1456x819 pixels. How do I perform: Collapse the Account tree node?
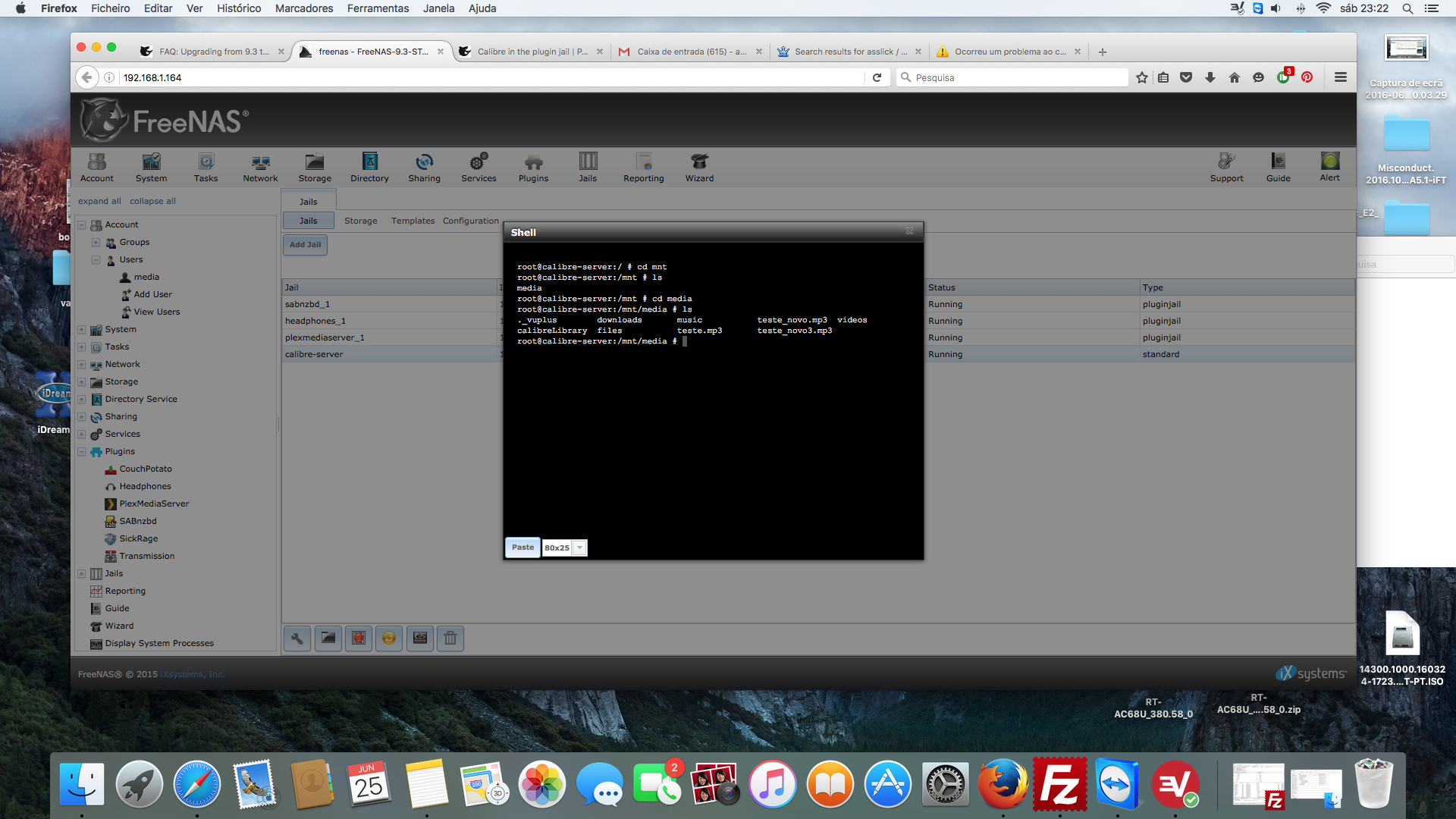[x=81, y=225]
